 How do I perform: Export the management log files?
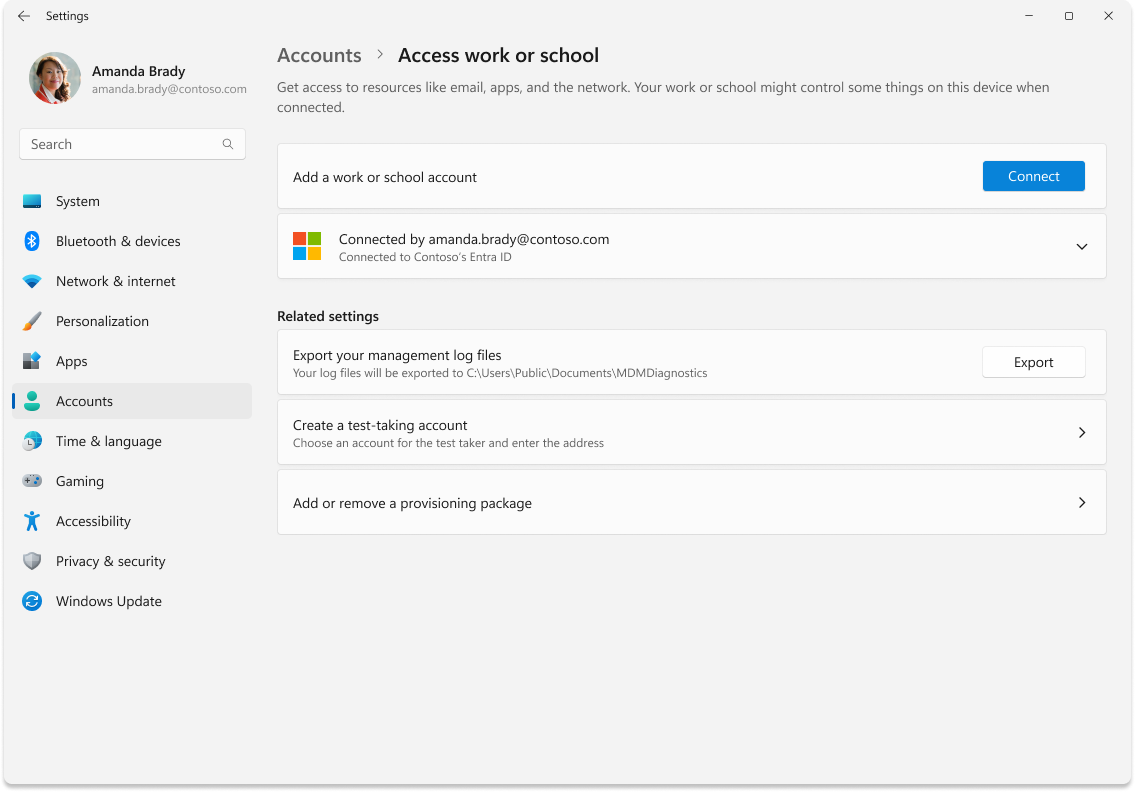pos(1033,362)
